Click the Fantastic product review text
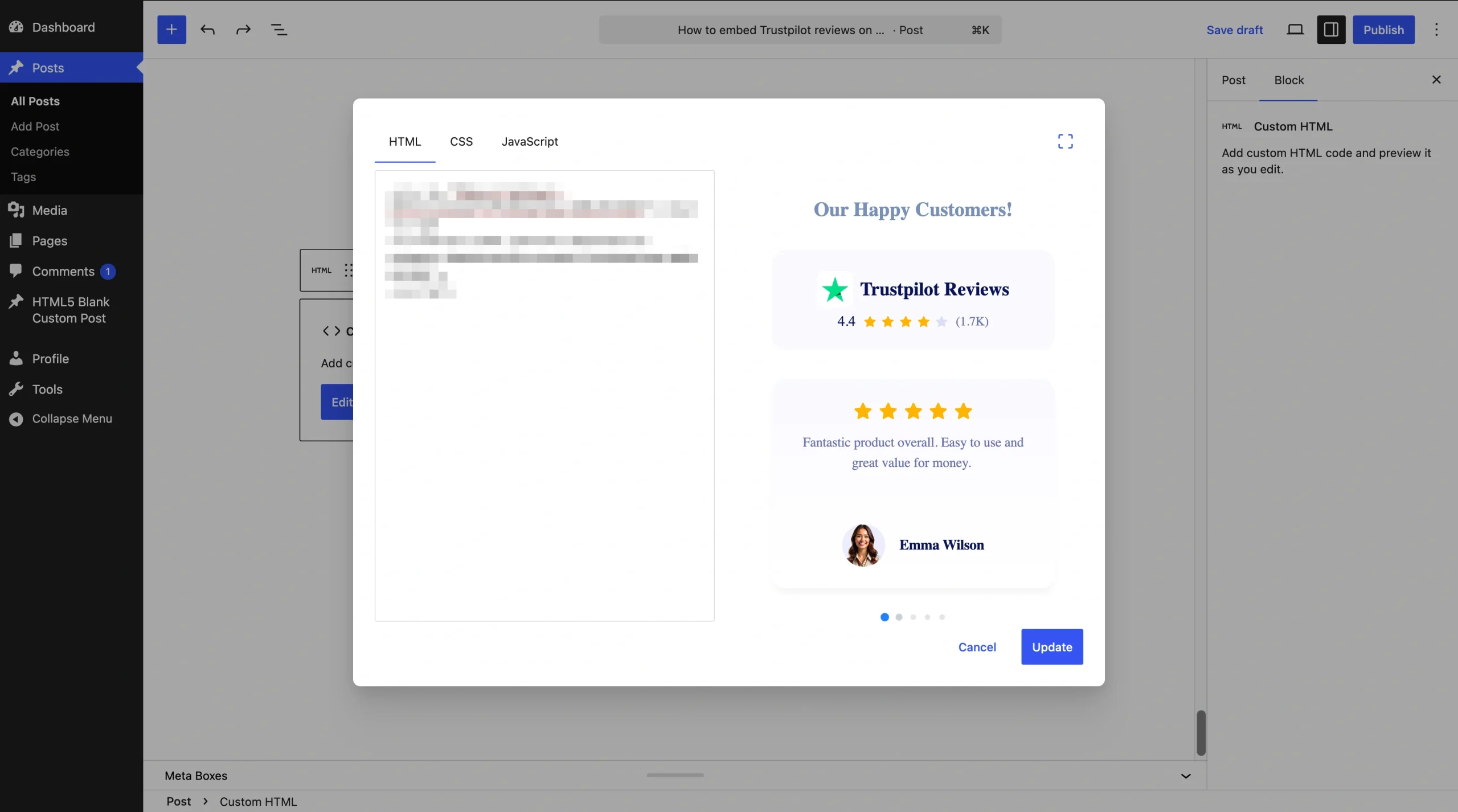 click(912, 453)
